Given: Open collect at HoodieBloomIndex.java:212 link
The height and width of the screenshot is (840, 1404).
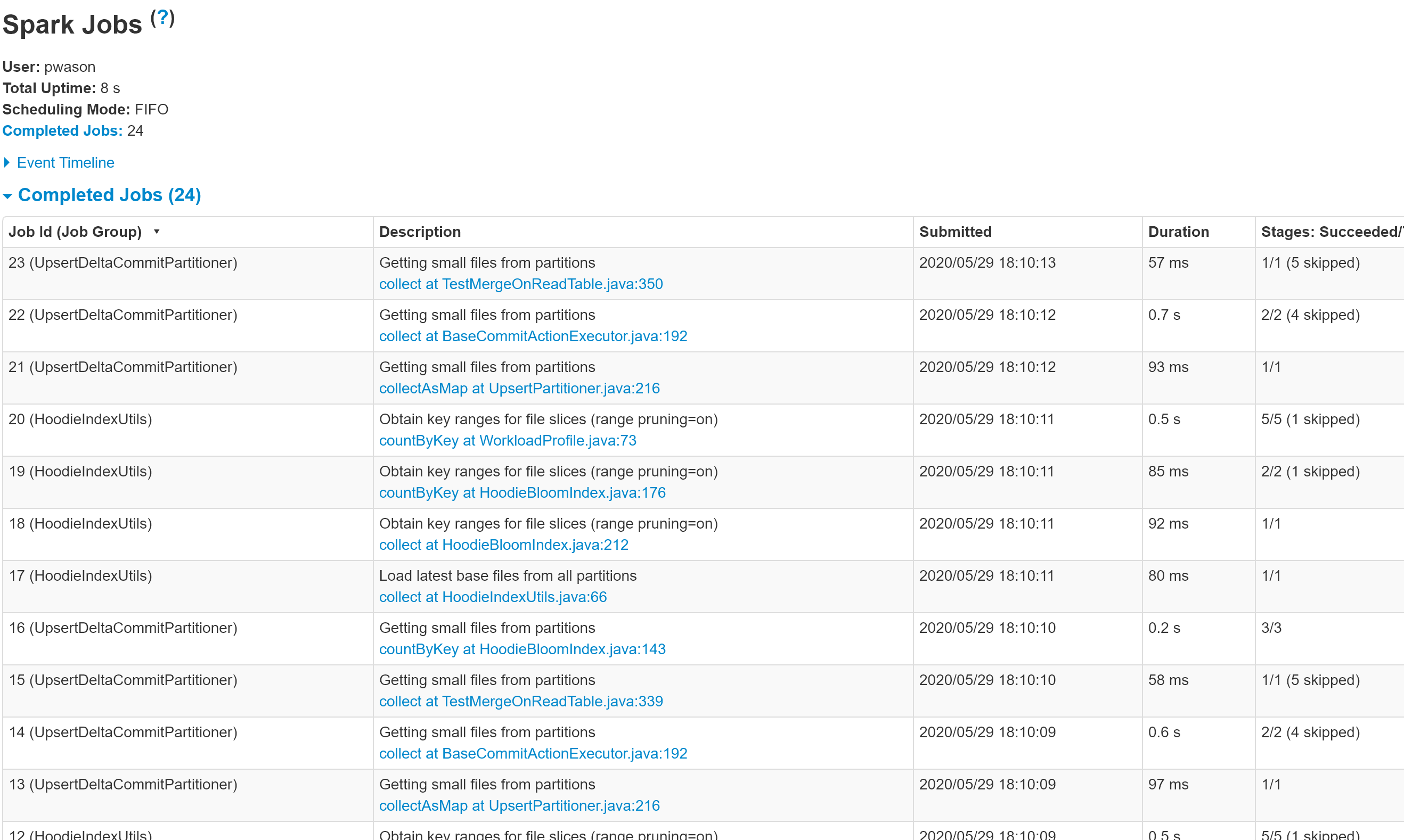Looking at the screenshot, I should (x=503, y=545).
